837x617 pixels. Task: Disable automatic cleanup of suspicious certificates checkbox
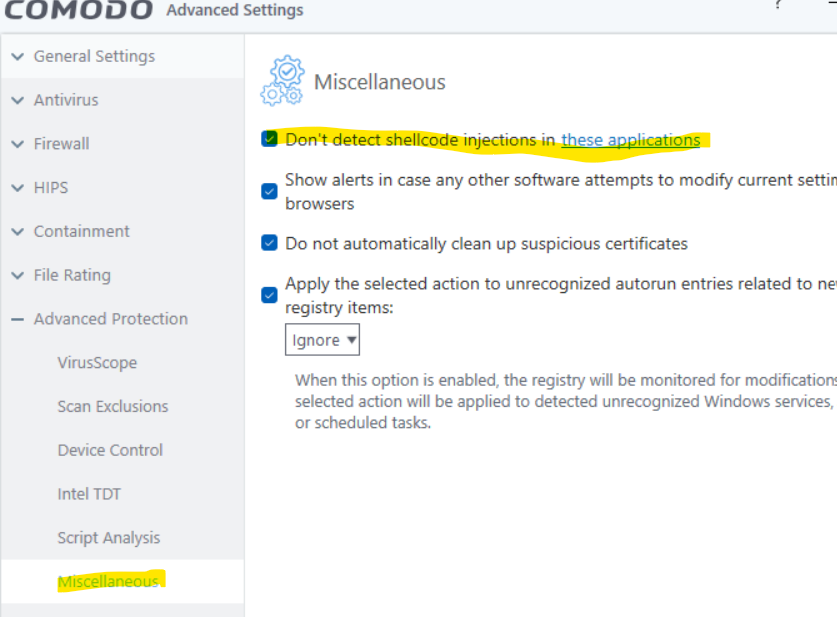[269, 243]
